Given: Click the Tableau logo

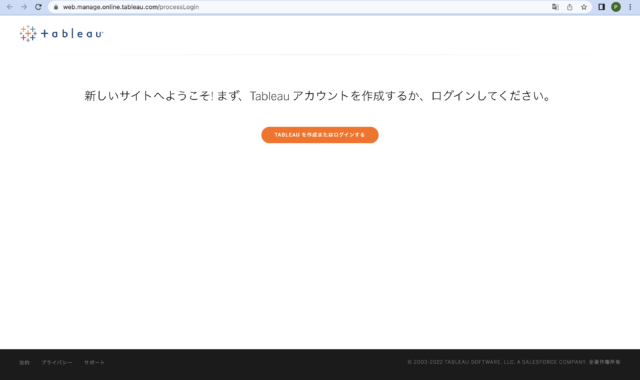Looking at the screenshot, I should point(61,33).
